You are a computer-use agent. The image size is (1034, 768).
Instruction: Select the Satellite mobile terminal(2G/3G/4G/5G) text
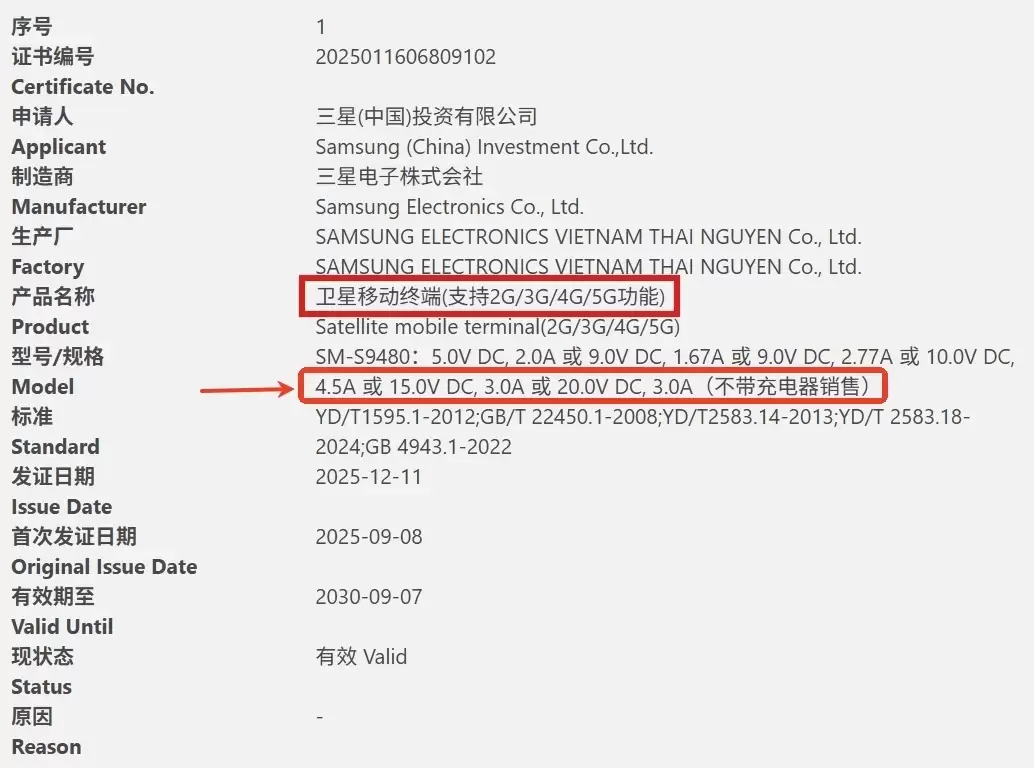497,327
